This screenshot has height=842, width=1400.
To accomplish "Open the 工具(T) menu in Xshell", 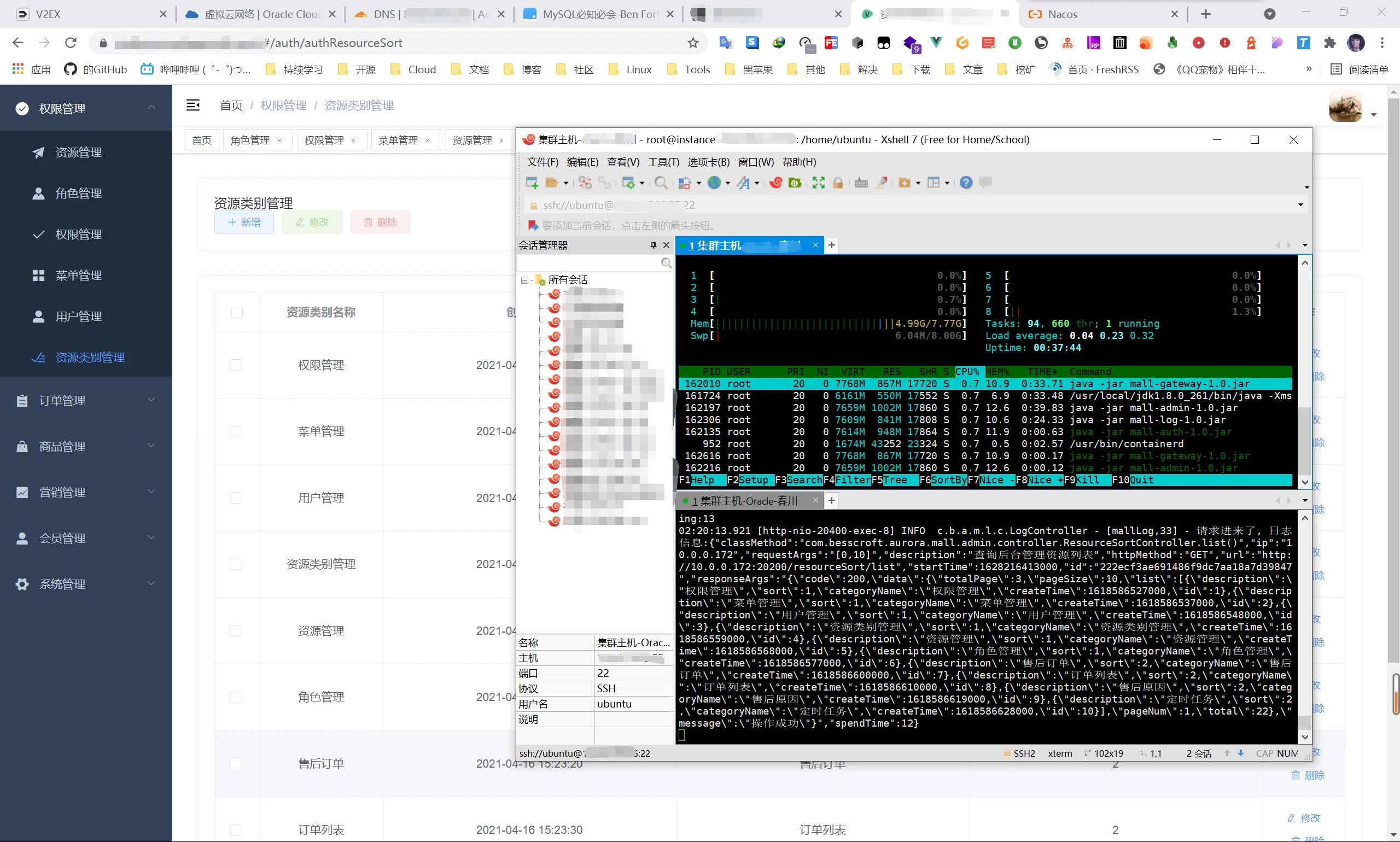I will 663,162.
